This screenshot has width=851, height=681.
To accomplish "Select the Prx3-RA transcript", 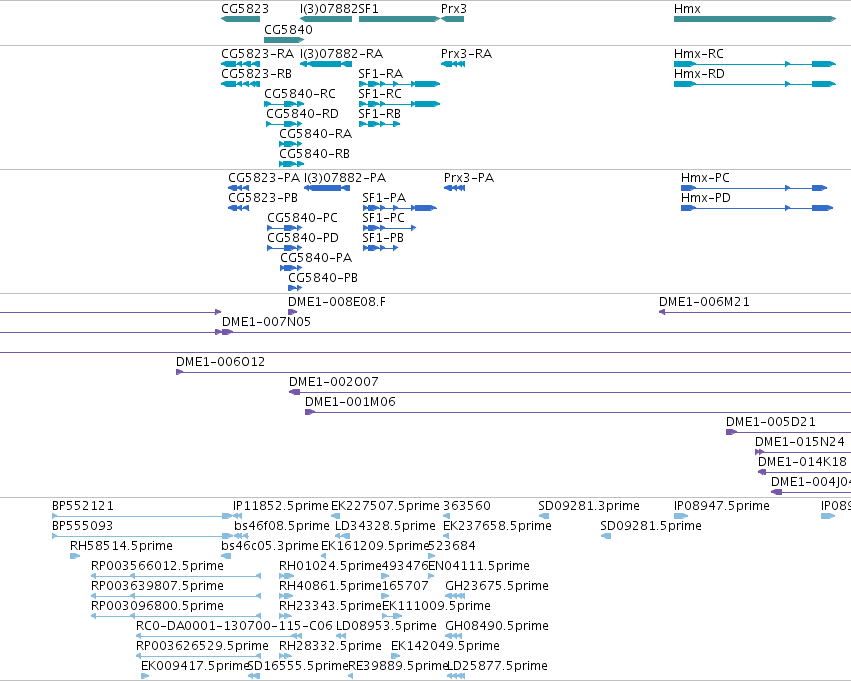I will click(453, 64).
